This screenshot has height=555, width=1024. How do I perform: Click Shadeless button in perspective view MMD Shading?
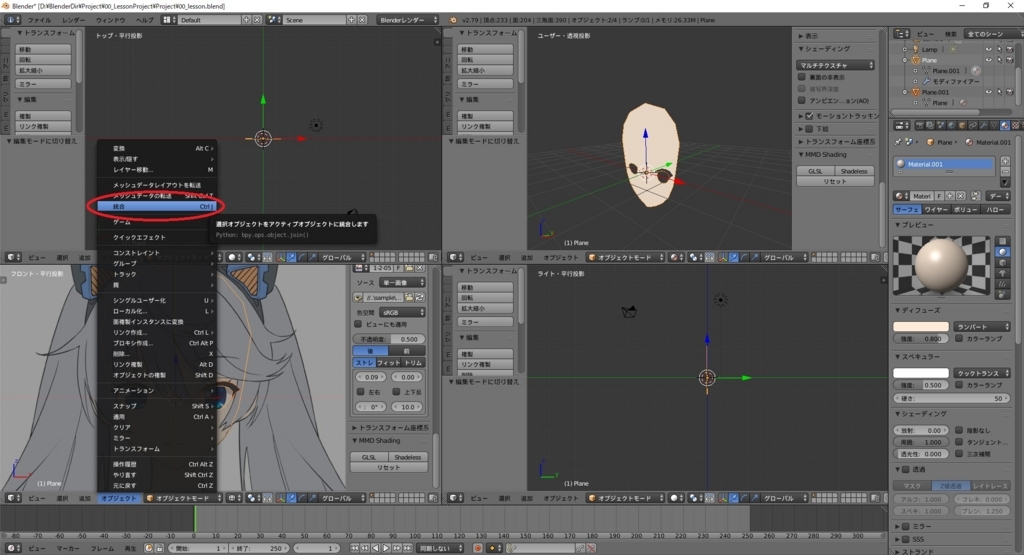point(854,171)
